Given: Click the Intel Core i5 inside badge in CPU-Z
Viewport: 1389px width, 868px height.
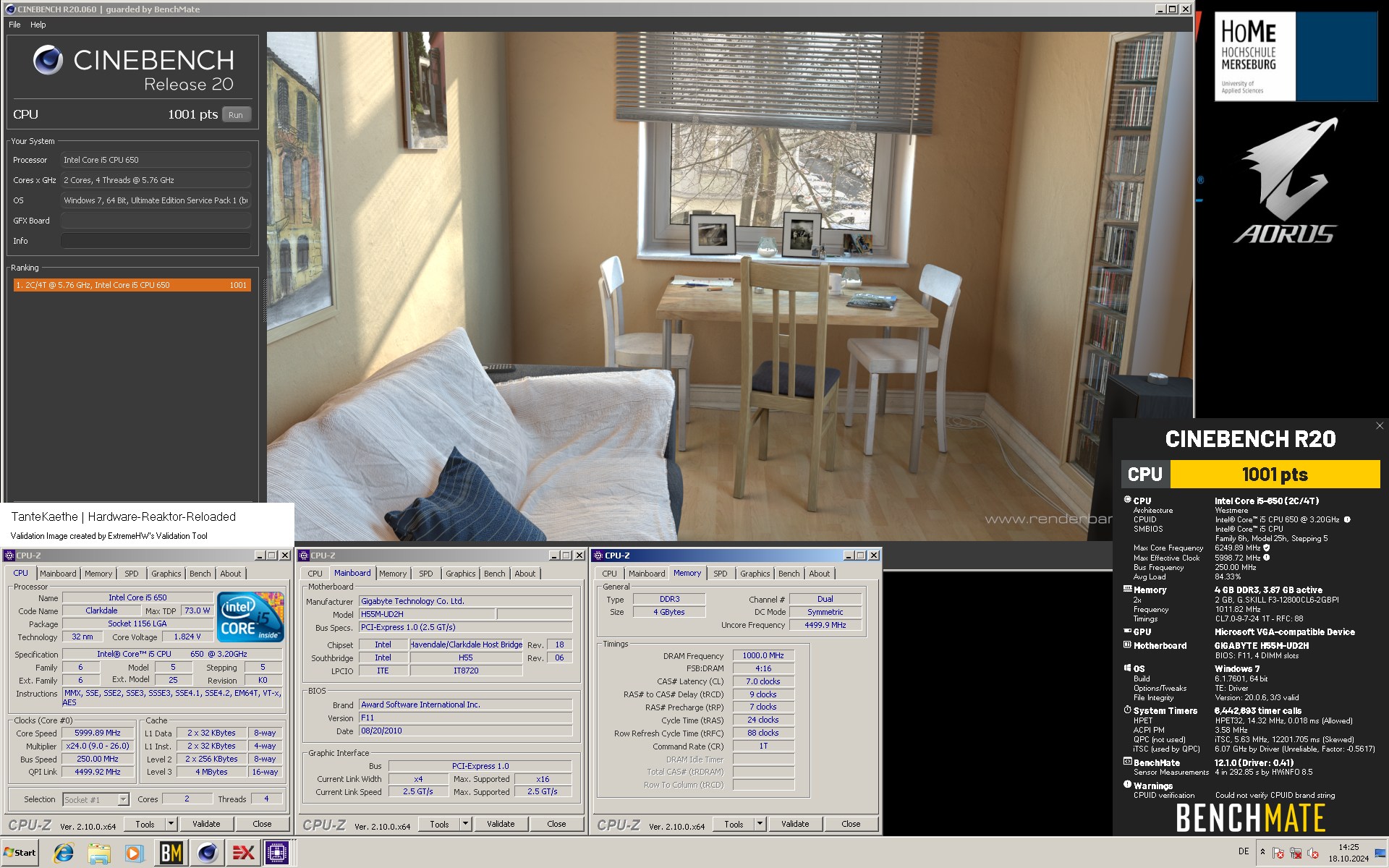Looking at the screenshot, I should pos(251,617).
